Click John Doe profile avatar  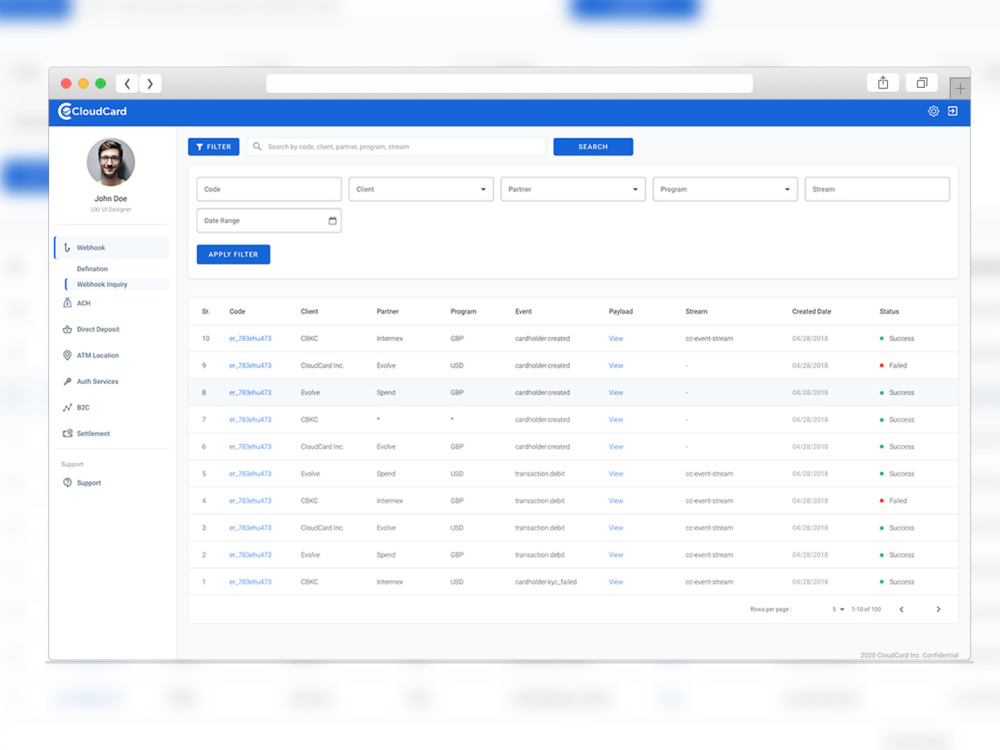[x=111, y=163]
